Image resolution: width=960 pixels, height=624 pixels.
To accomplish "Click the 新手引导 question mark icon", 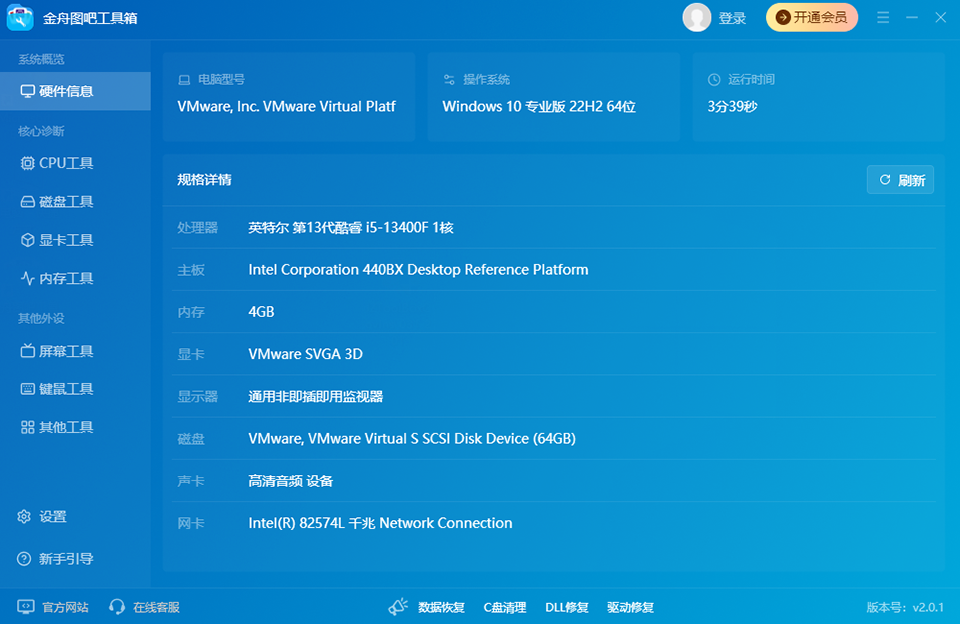I will tap(24, 559).
